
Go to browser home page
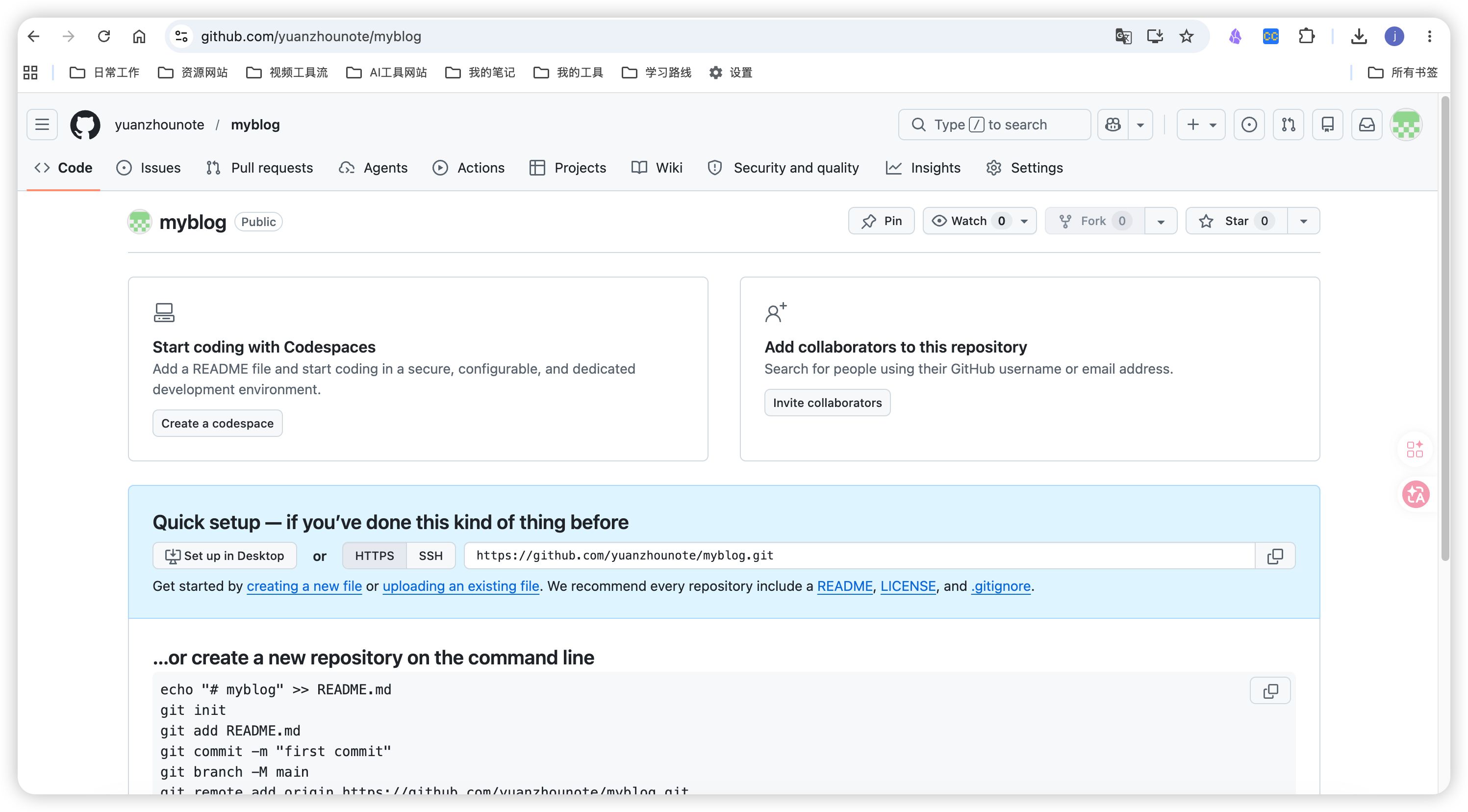point(139,36)
